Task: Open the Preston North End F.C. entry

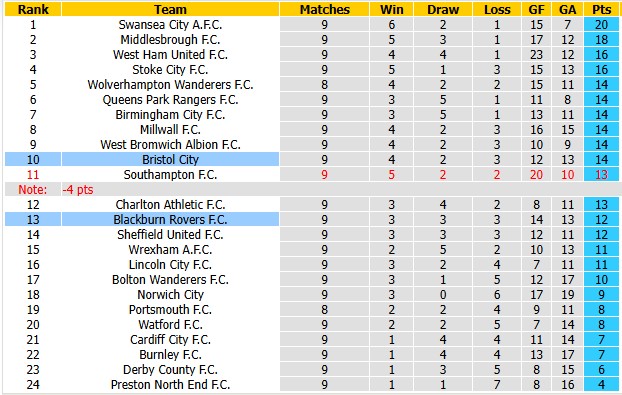Action: (x=170, y=384)
